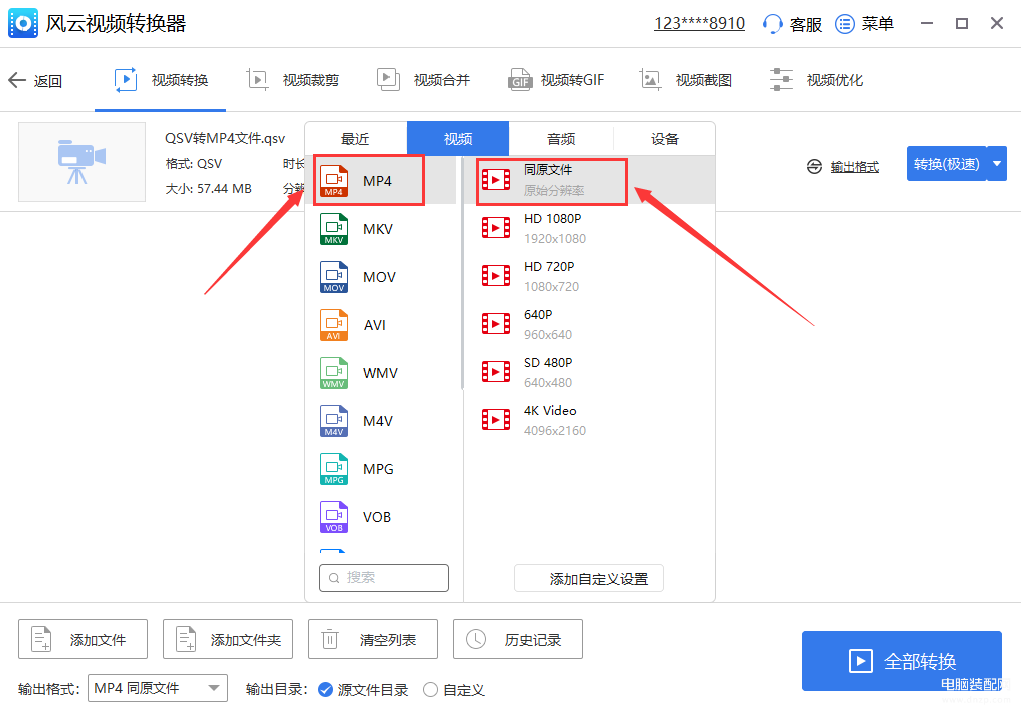
Task: Select the MPG format icon
Action: [x=333, y=469]
